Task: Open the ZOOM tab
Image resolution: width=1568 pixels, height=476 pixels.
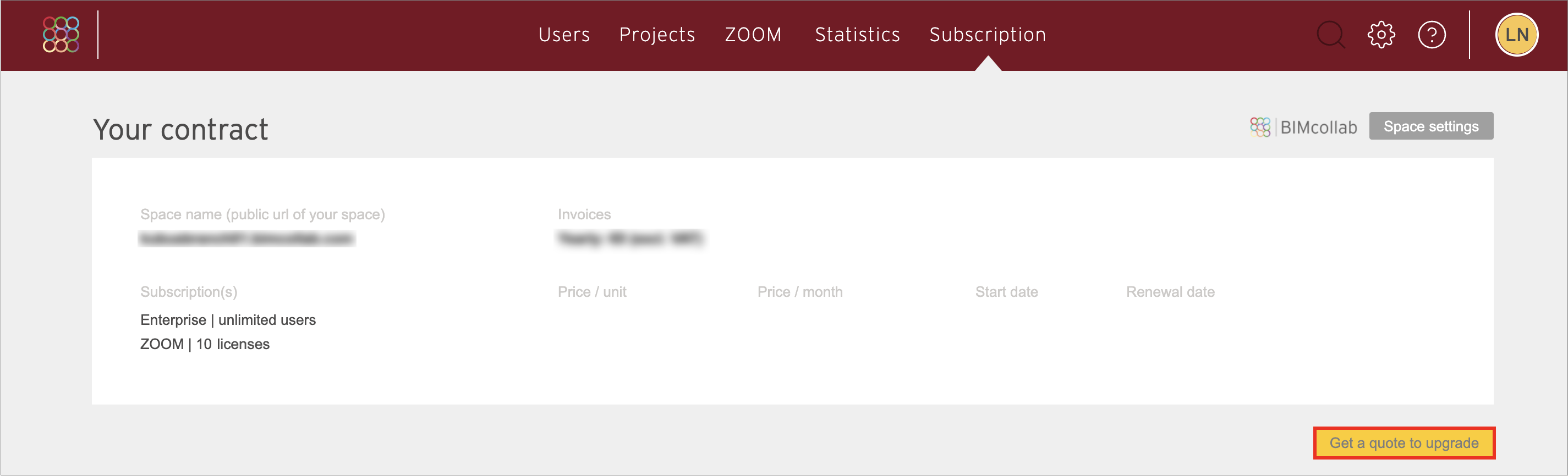Action: pos(753,35)
